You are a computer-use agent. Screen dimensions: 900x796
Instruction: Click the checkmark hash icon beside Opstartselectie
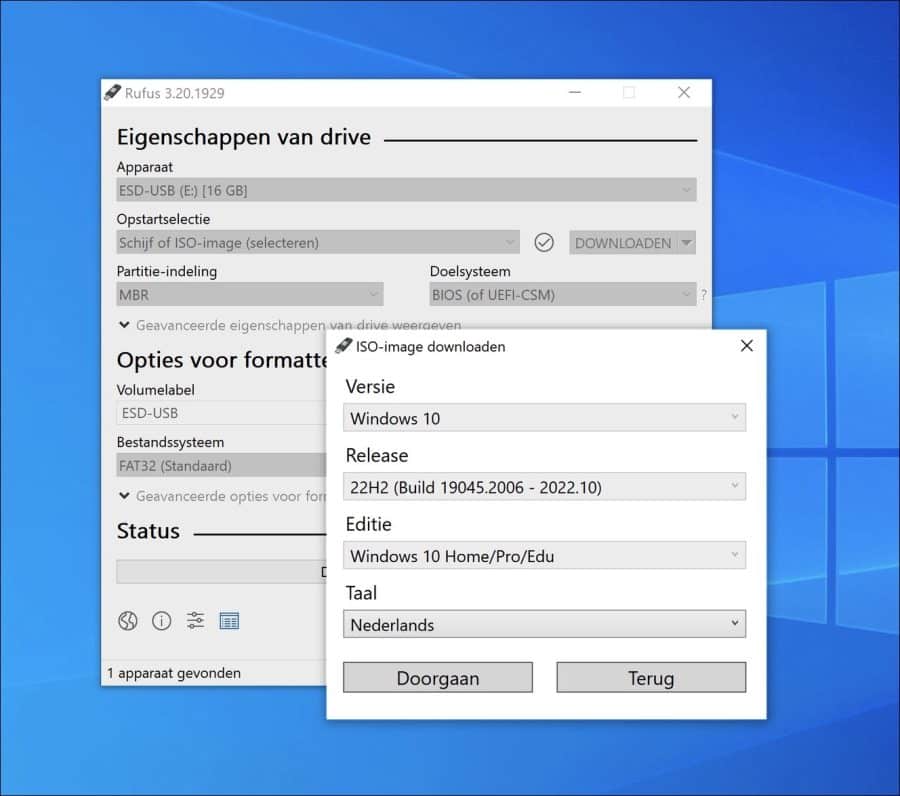(544, 243)
